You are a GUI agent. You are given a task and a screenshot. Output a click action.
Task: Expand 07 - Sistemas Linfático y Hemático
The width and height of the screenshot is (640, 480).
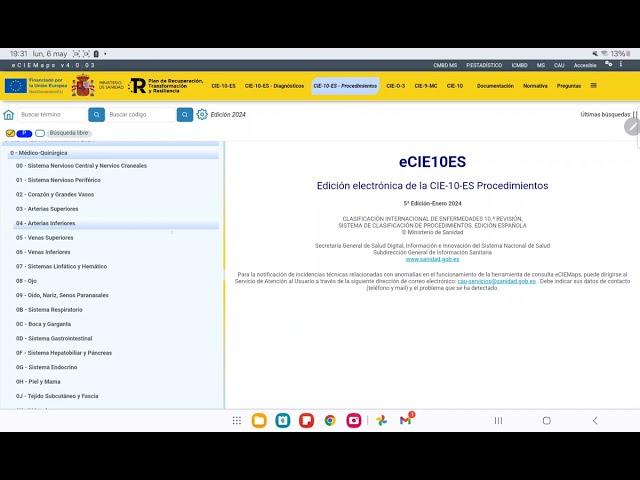coord(61,267)
